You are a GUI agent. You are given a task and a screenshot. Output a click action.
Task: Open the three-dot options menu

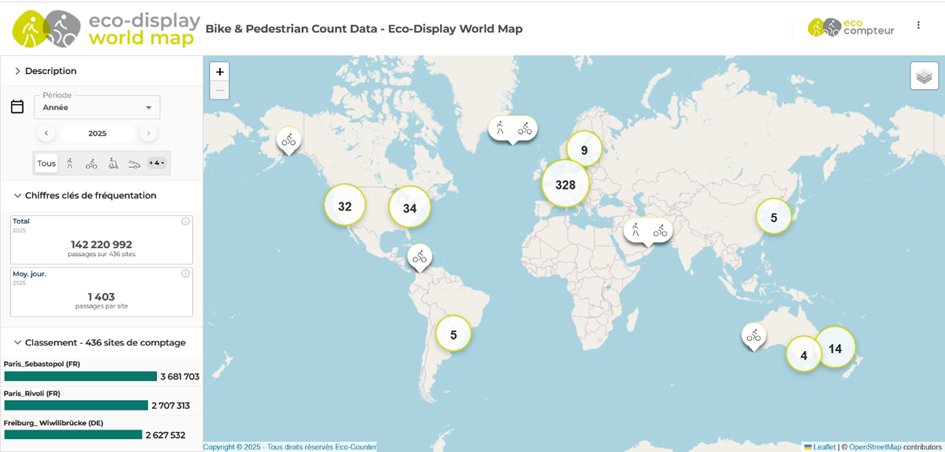918,26
